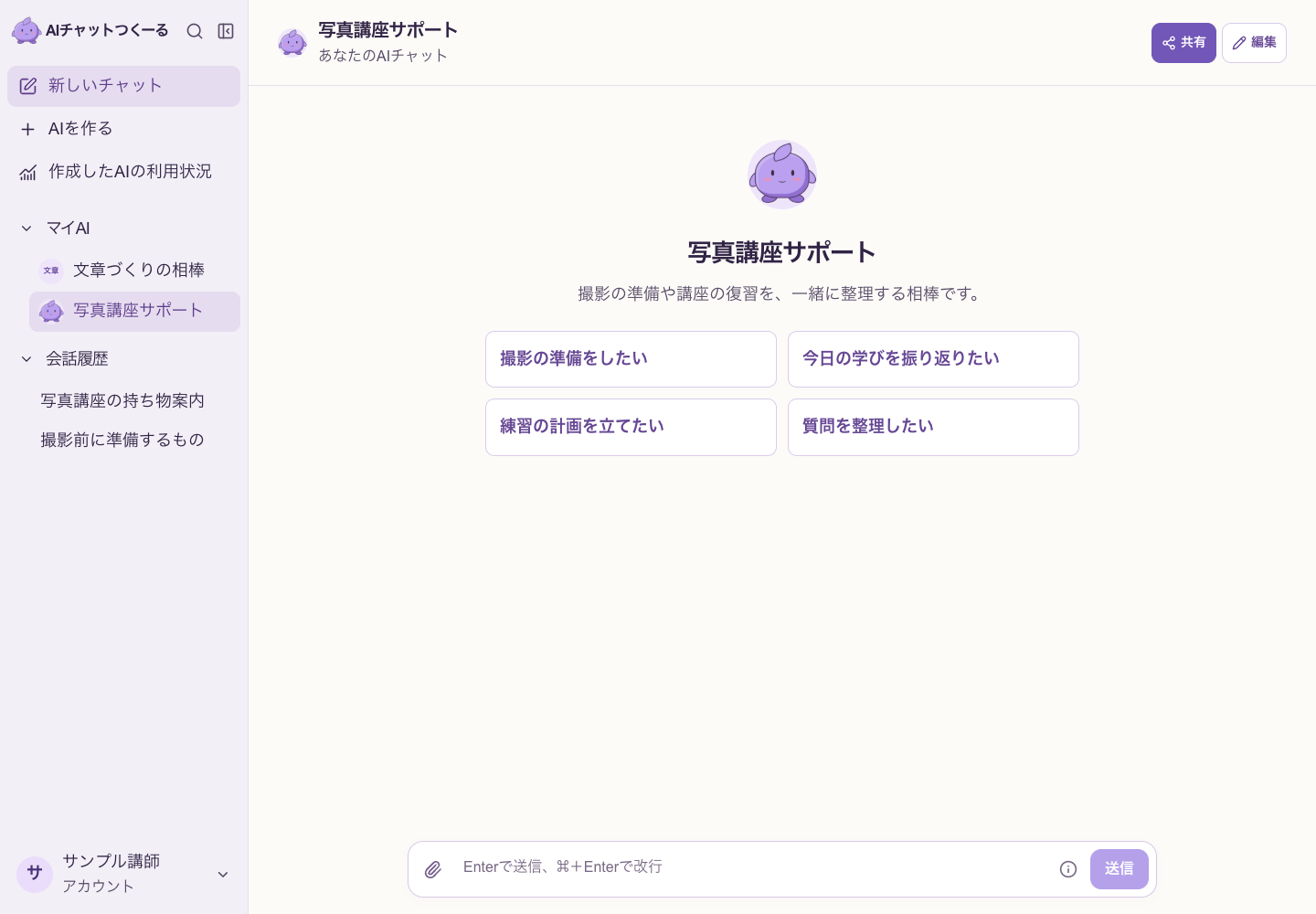Screen dimensions: 1316x914
Task: Collapse the マイAI section chevron
Action: pyautogui.click(x=27, y=228)
